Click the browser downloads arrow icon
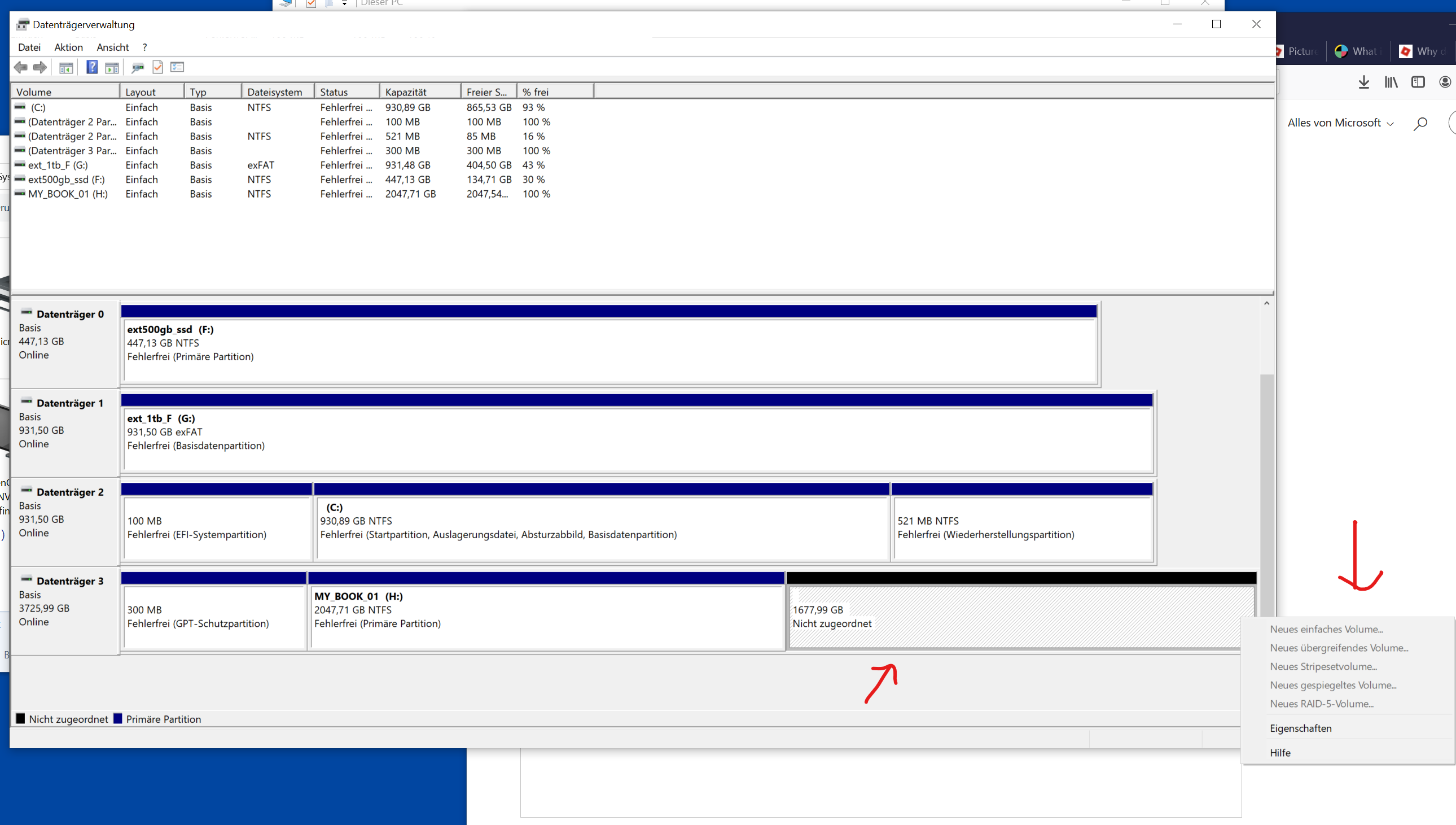The width and height of the screenshot is (1456, 825). [1363, 83]
